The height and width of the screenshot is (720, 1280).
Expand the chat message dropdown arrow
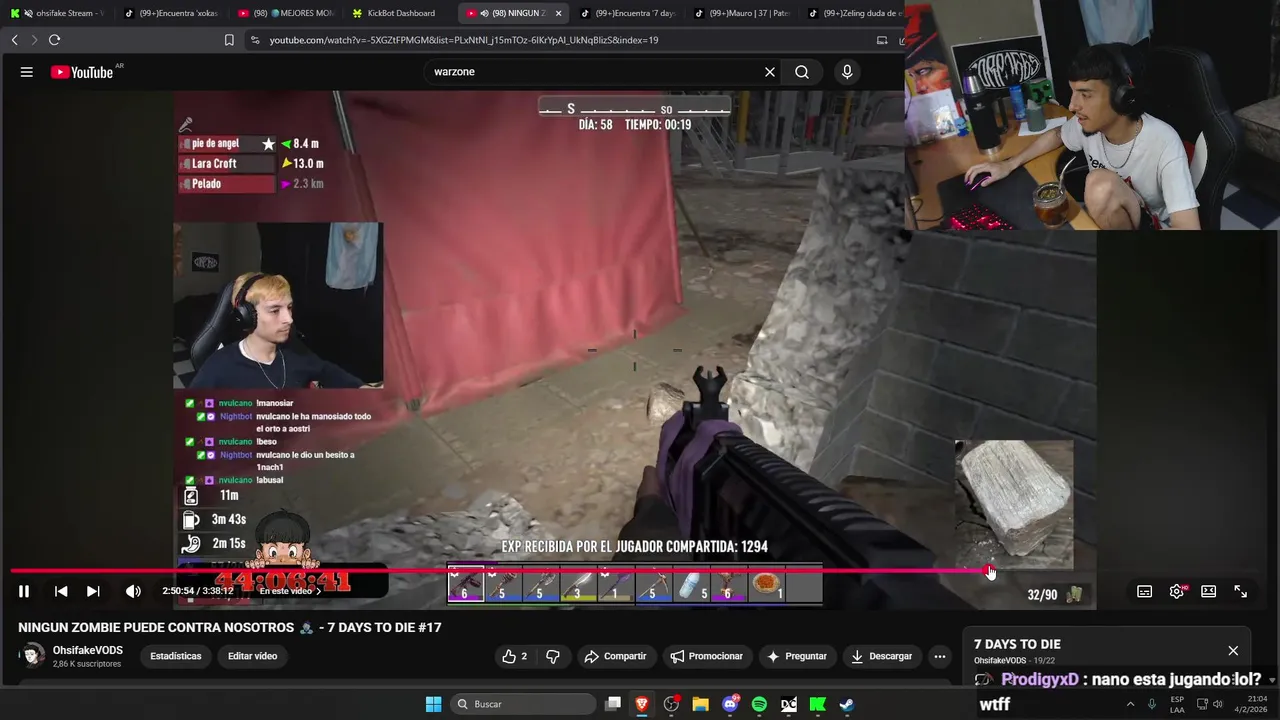pos(1271,679)
